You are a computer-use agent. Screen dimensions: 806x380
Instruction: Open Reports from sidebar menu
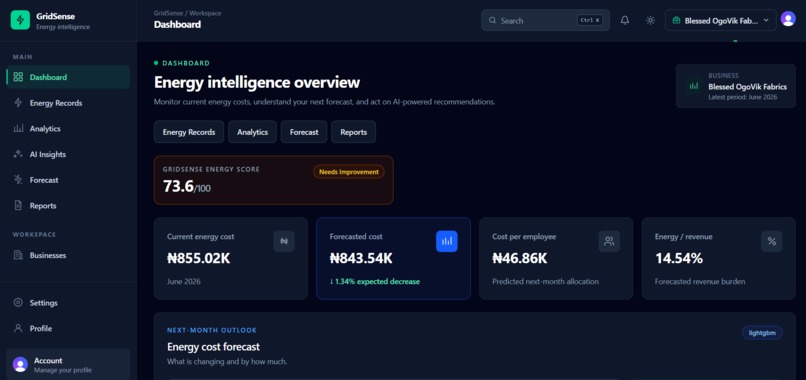(x=68, y=206)
